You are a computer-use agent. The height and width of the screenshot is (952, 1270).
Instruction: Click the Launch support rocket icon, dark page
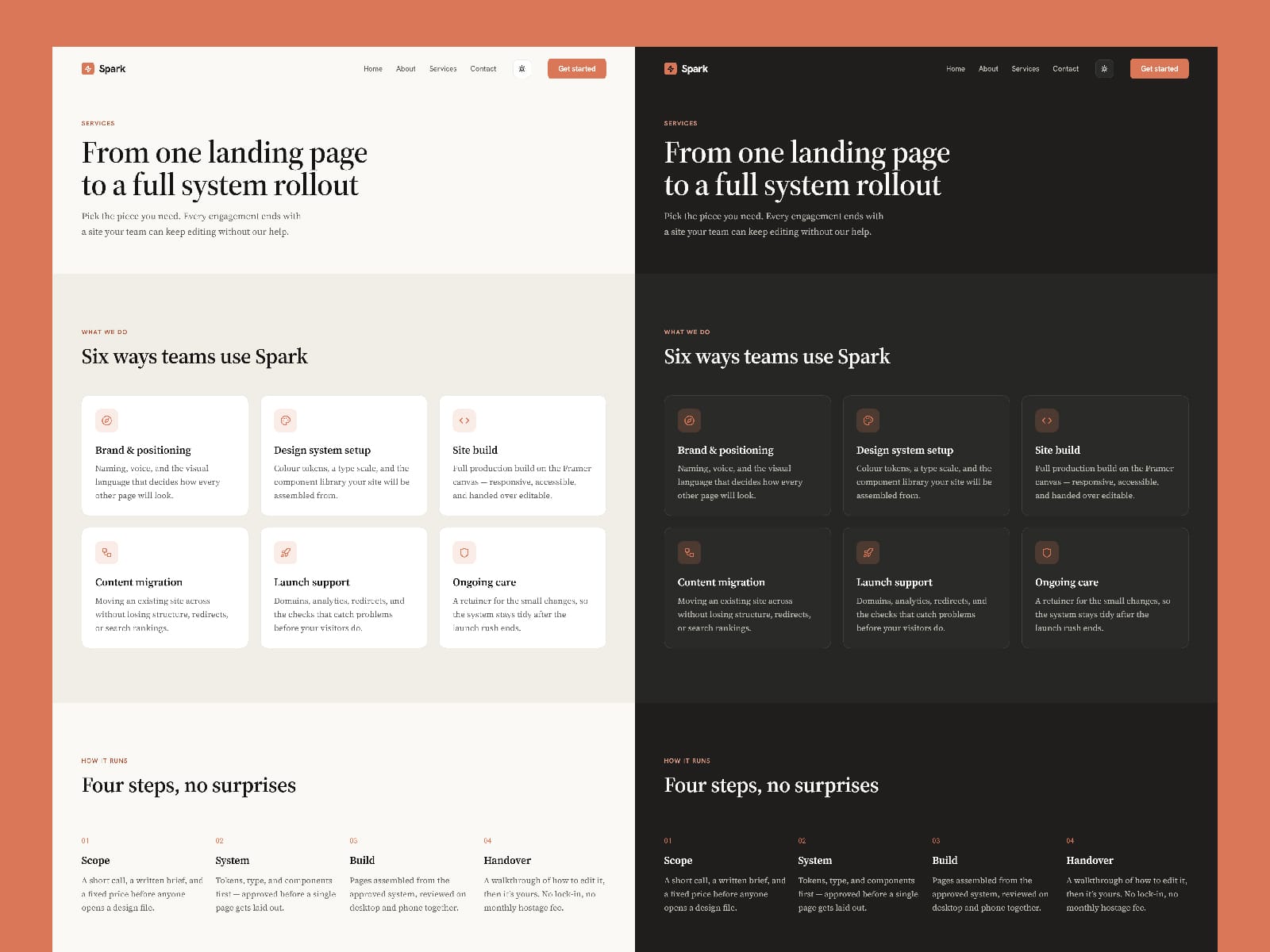(x=868, y=553)
